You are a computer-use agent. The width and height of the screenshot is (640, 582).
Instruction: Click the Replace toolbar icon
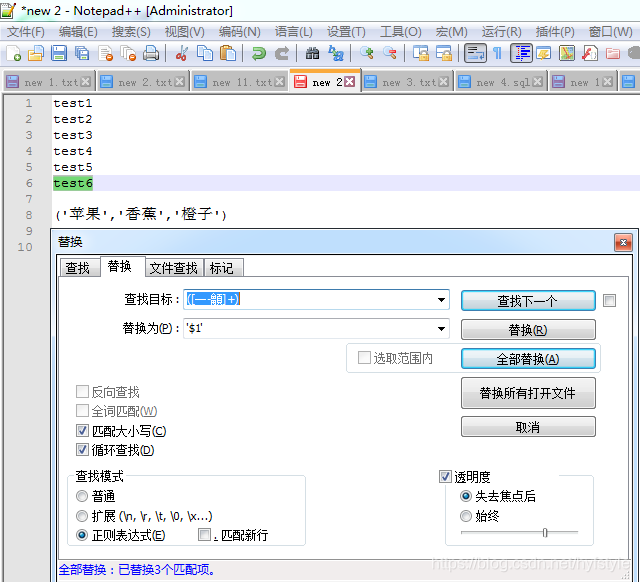336,53
